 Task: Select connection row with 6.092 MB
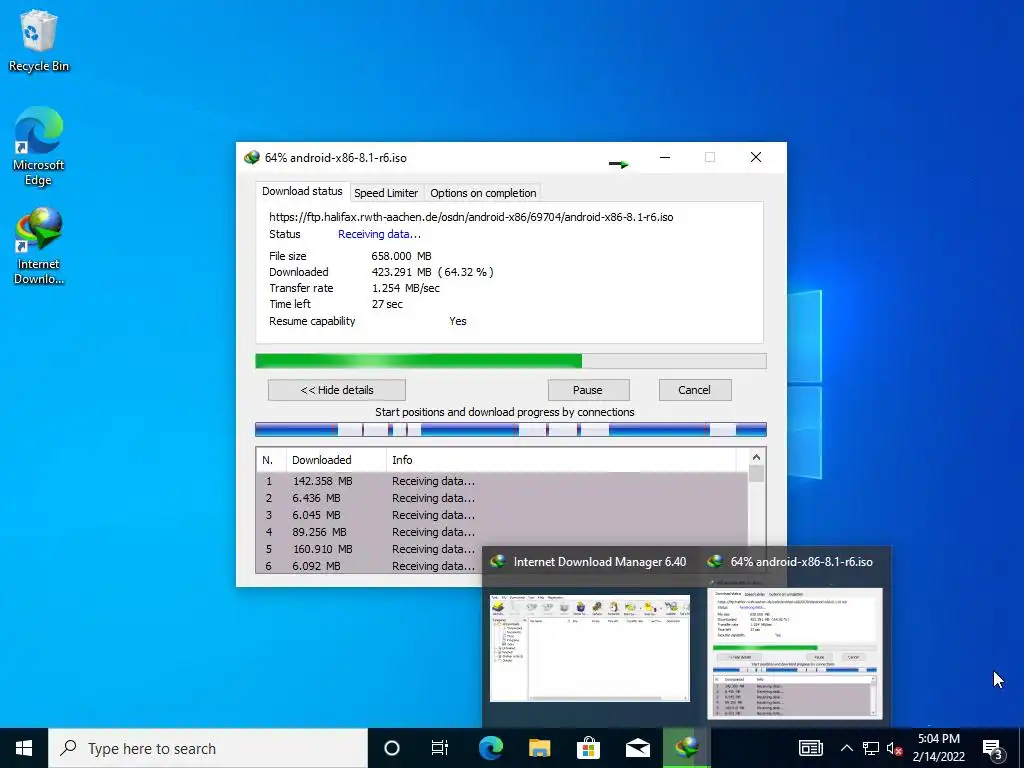[x=370, y=566]
